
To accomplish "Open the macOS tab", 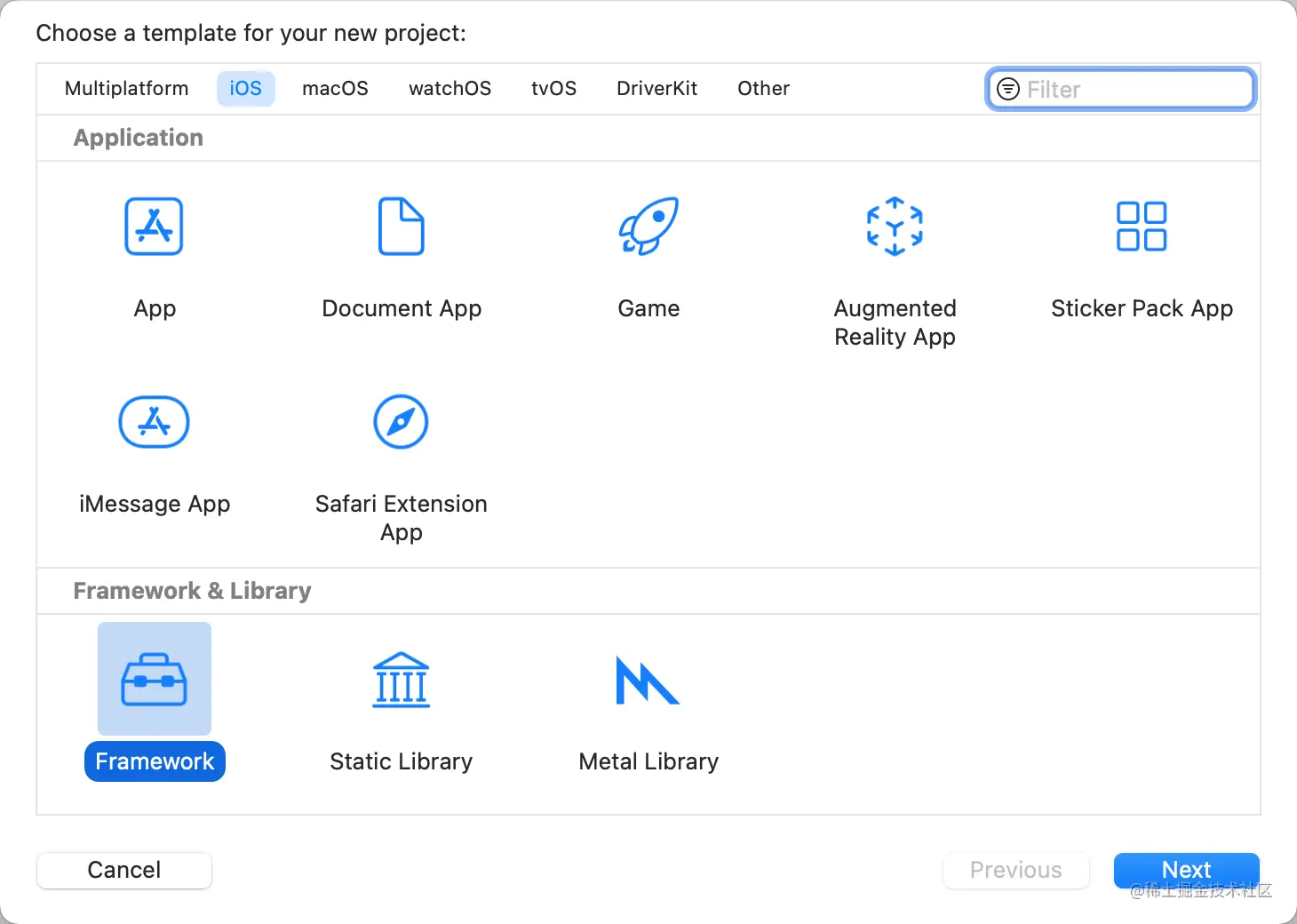I will [x=336, y=89].
